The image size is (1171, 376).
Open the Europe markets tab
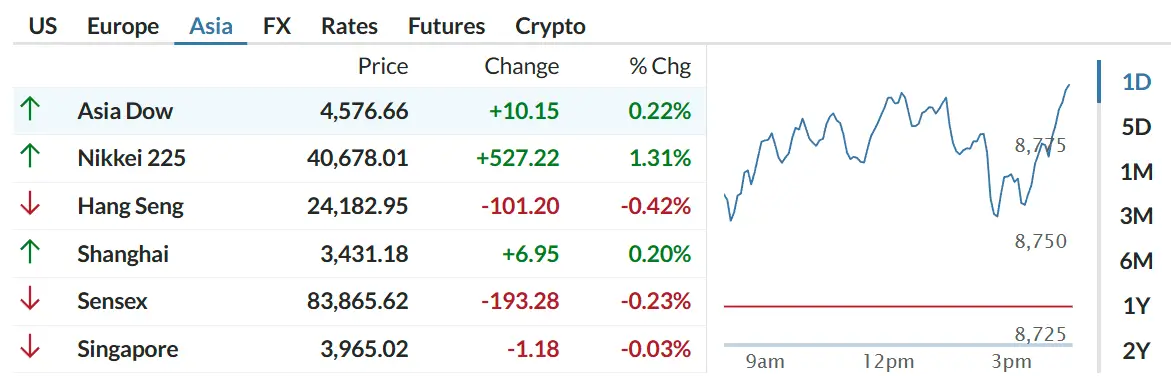tap(123, 27)
